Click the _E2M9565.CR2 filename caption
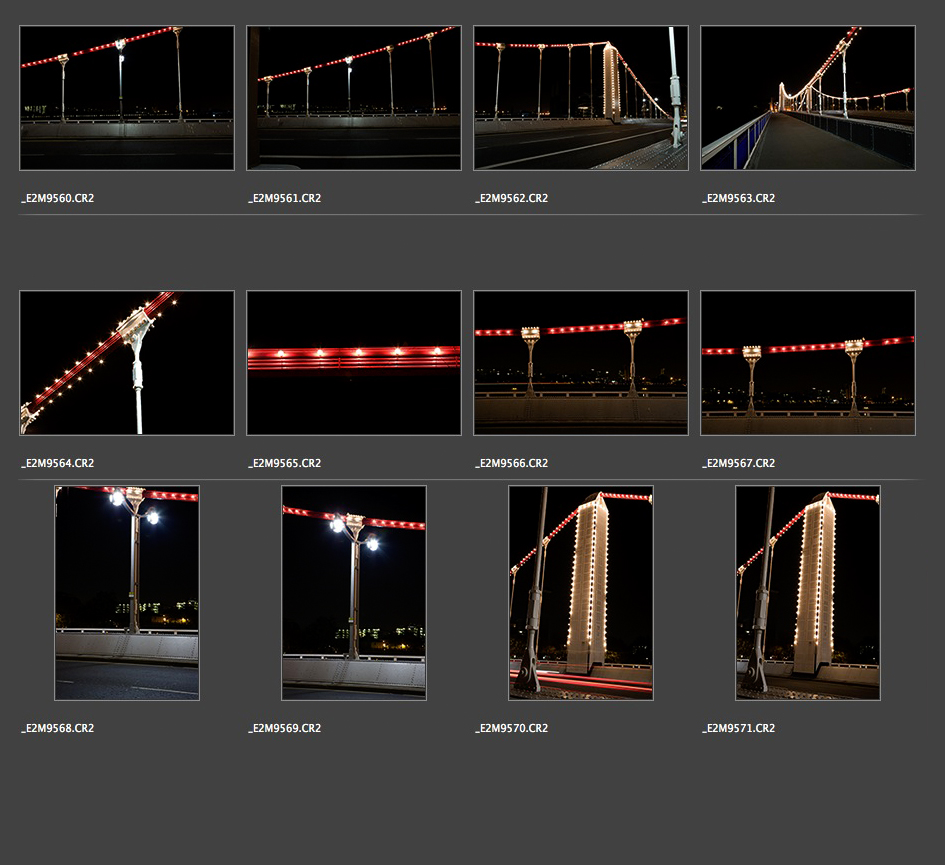 [285, 464]
